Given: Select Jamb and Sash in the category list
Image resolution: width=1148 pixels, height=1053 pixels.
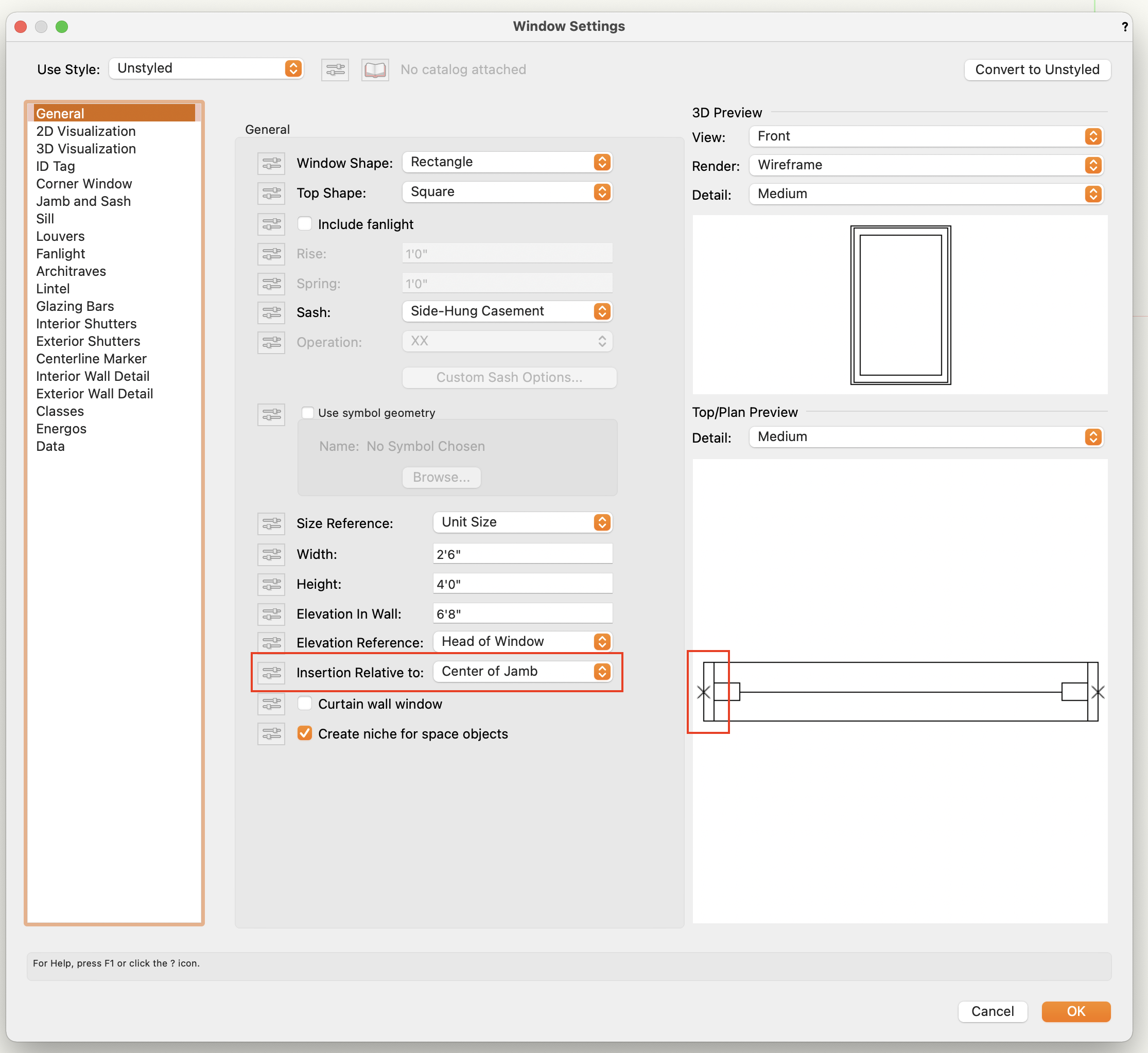Looking at the screenshot, I should 83,201.
